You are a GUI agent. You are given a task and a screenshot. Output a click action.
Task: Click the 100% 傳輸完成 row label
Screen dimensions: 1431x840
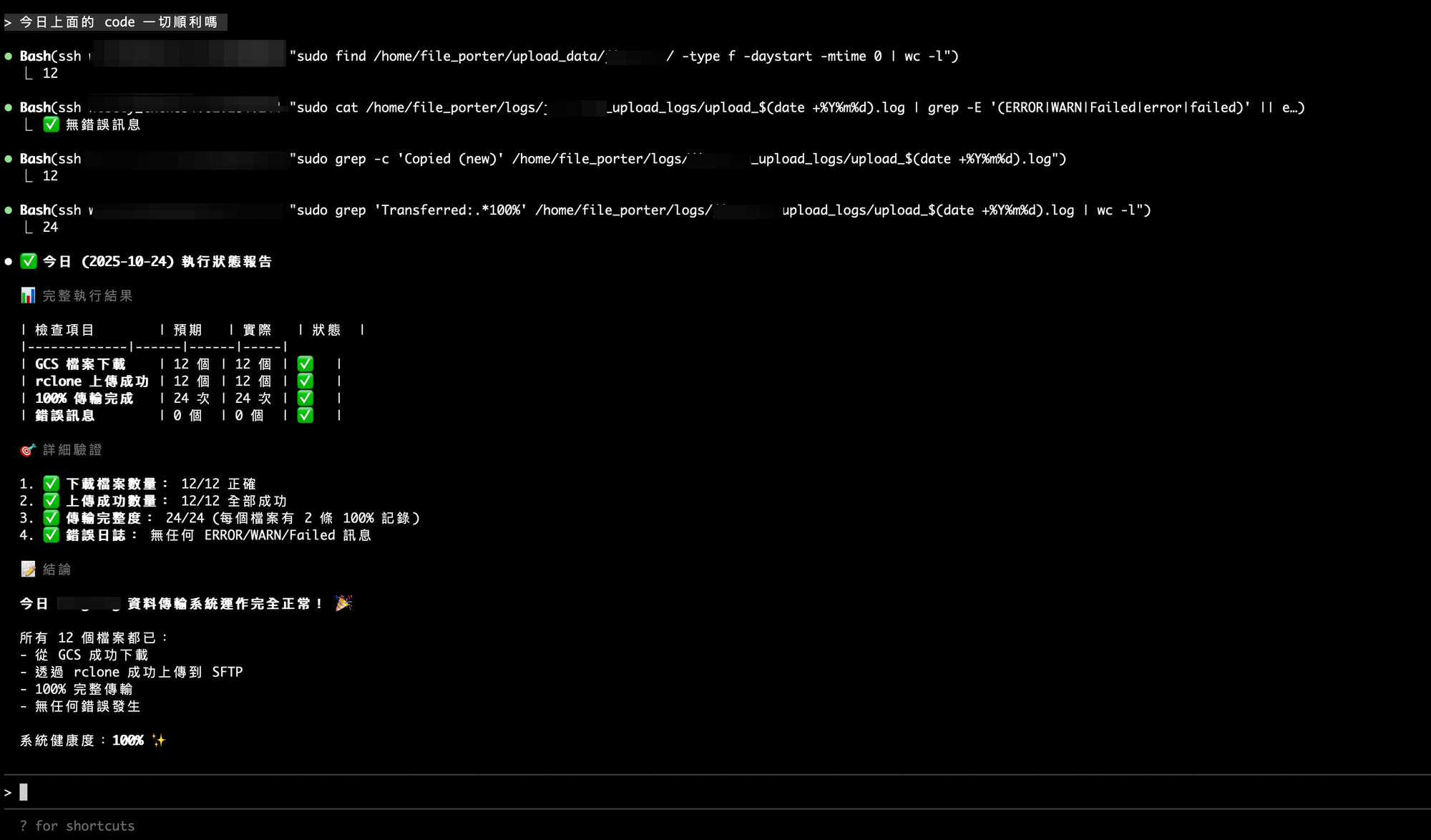pos(84,399)
